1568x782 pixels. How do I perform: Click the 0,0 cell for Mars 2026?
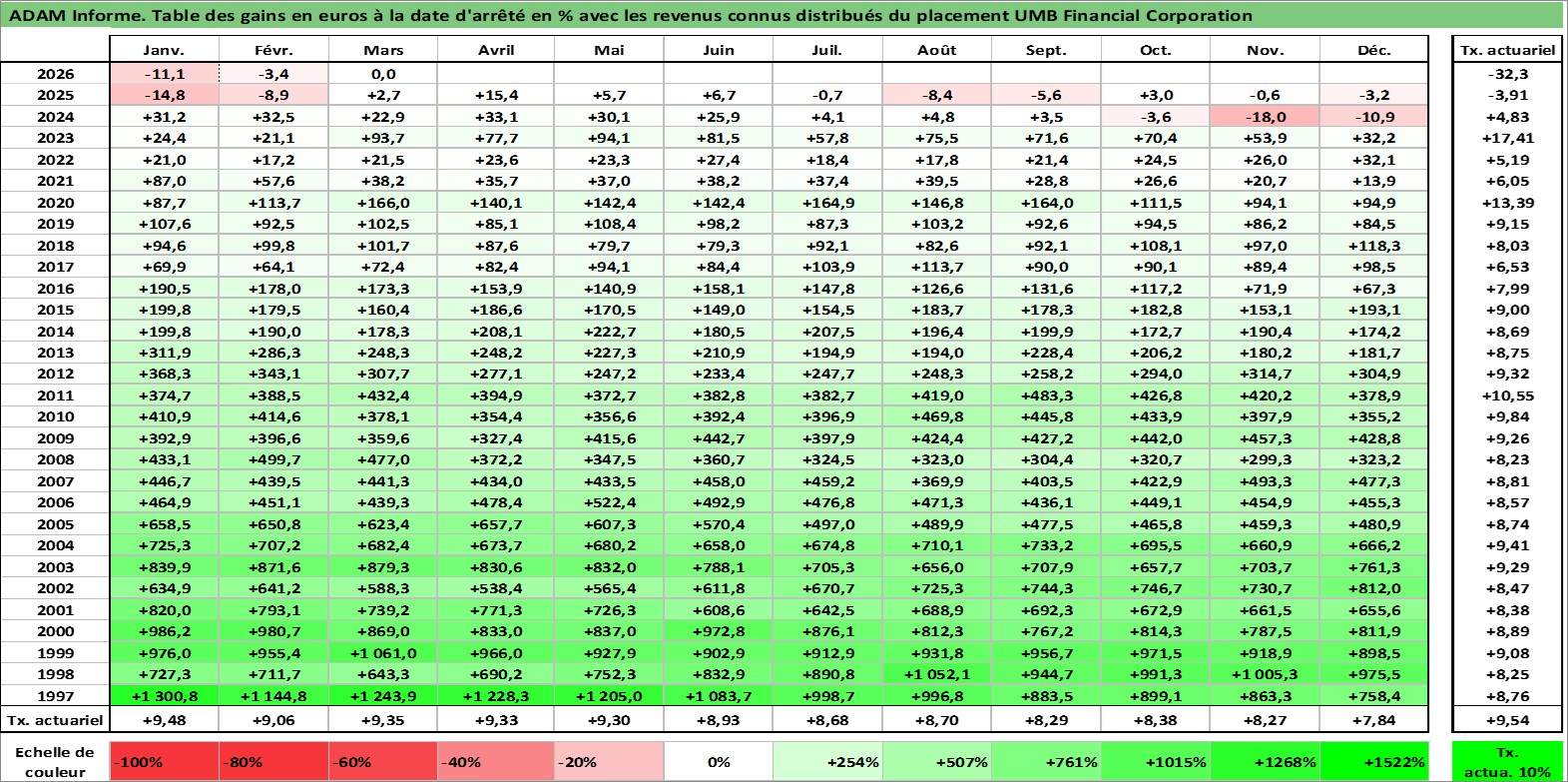coord(383,74)
